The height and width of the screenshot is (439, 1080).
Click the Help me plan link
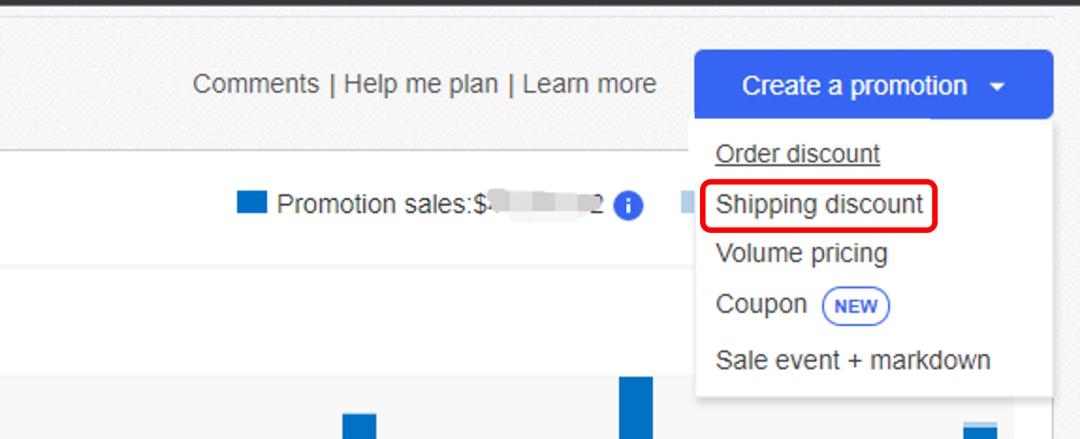(421, 84)
